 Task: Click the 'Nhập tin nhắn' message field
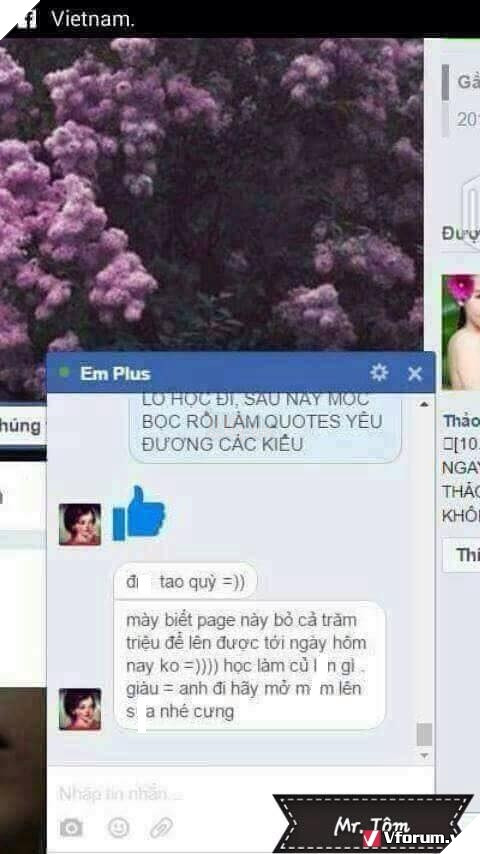(240, 794)
